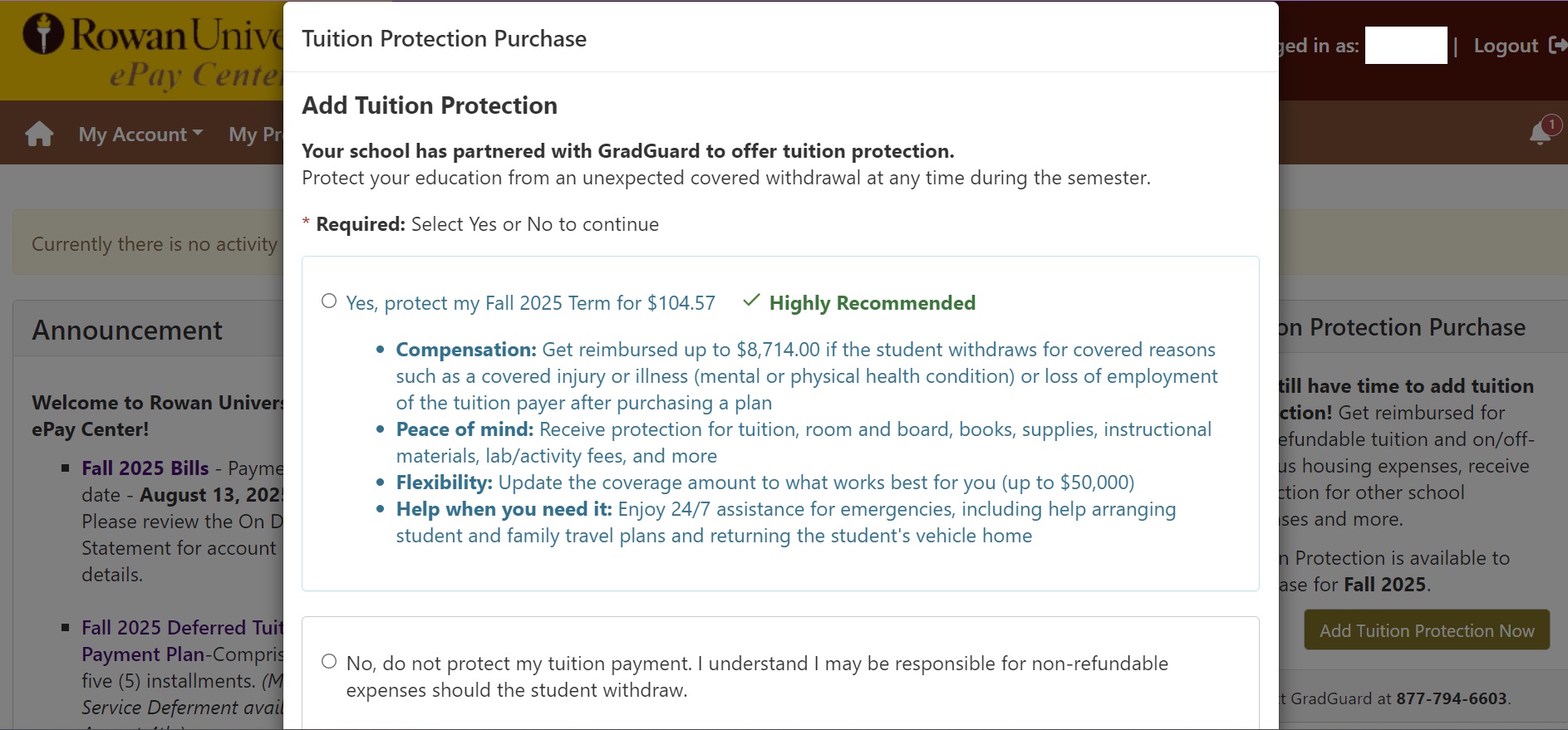The width and height of the screenshot is (1568, 730).
Task: Expand the My Account dropdown caret
Action: point(197,135)
